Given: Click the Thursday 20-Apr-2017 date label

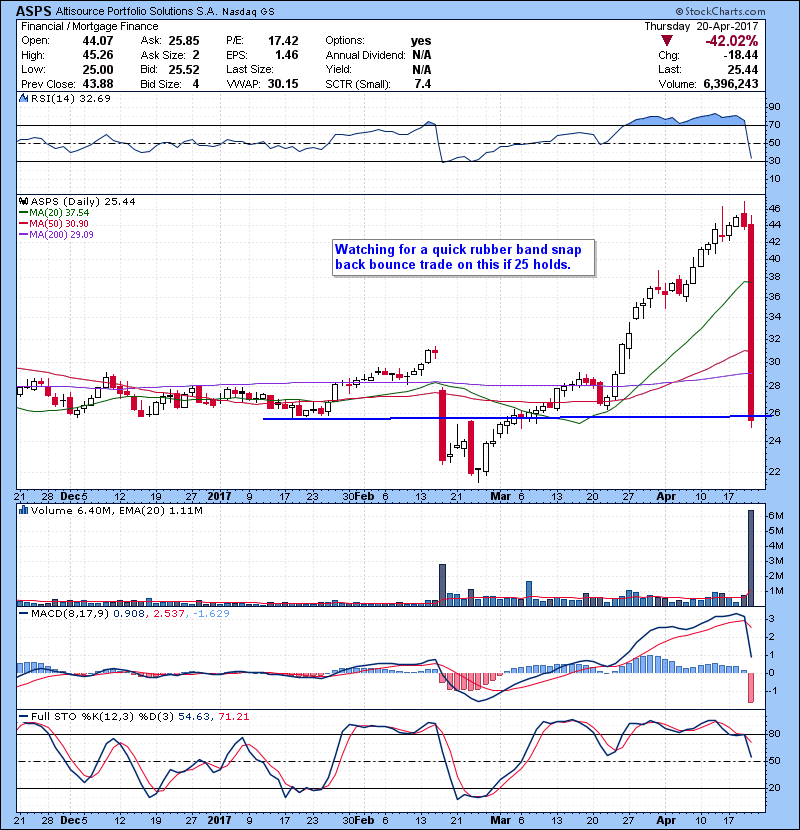Looking at the screenshot, I should coord(701,26).
